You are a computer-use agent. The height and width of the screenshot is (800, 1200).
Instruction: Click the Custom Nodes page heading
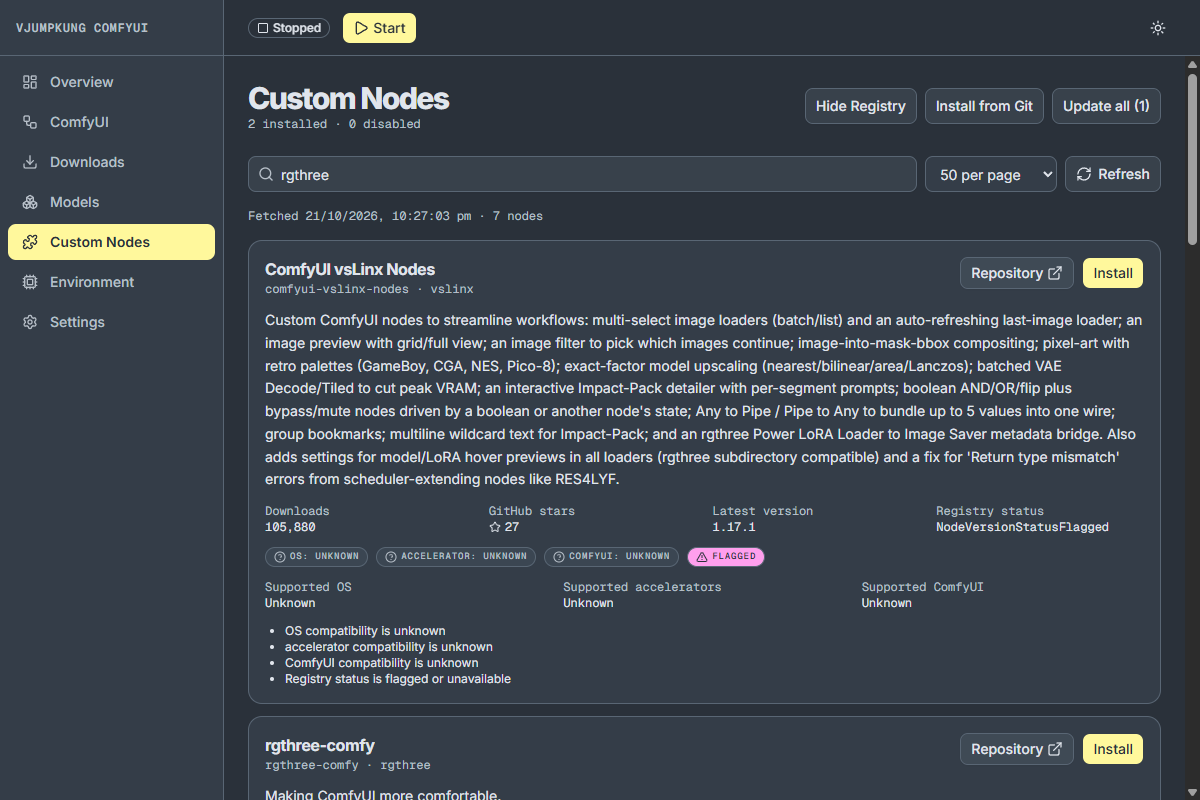348,98
